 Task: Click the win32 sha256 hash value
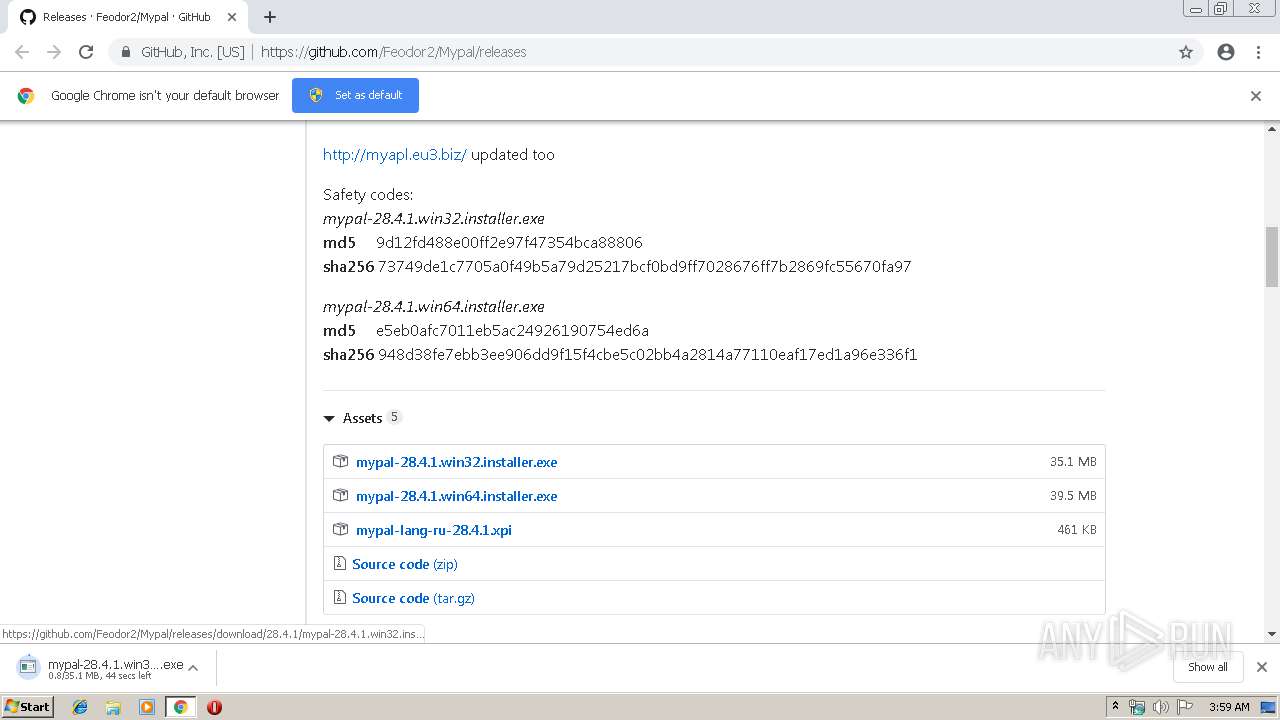(x=645, y=267)
